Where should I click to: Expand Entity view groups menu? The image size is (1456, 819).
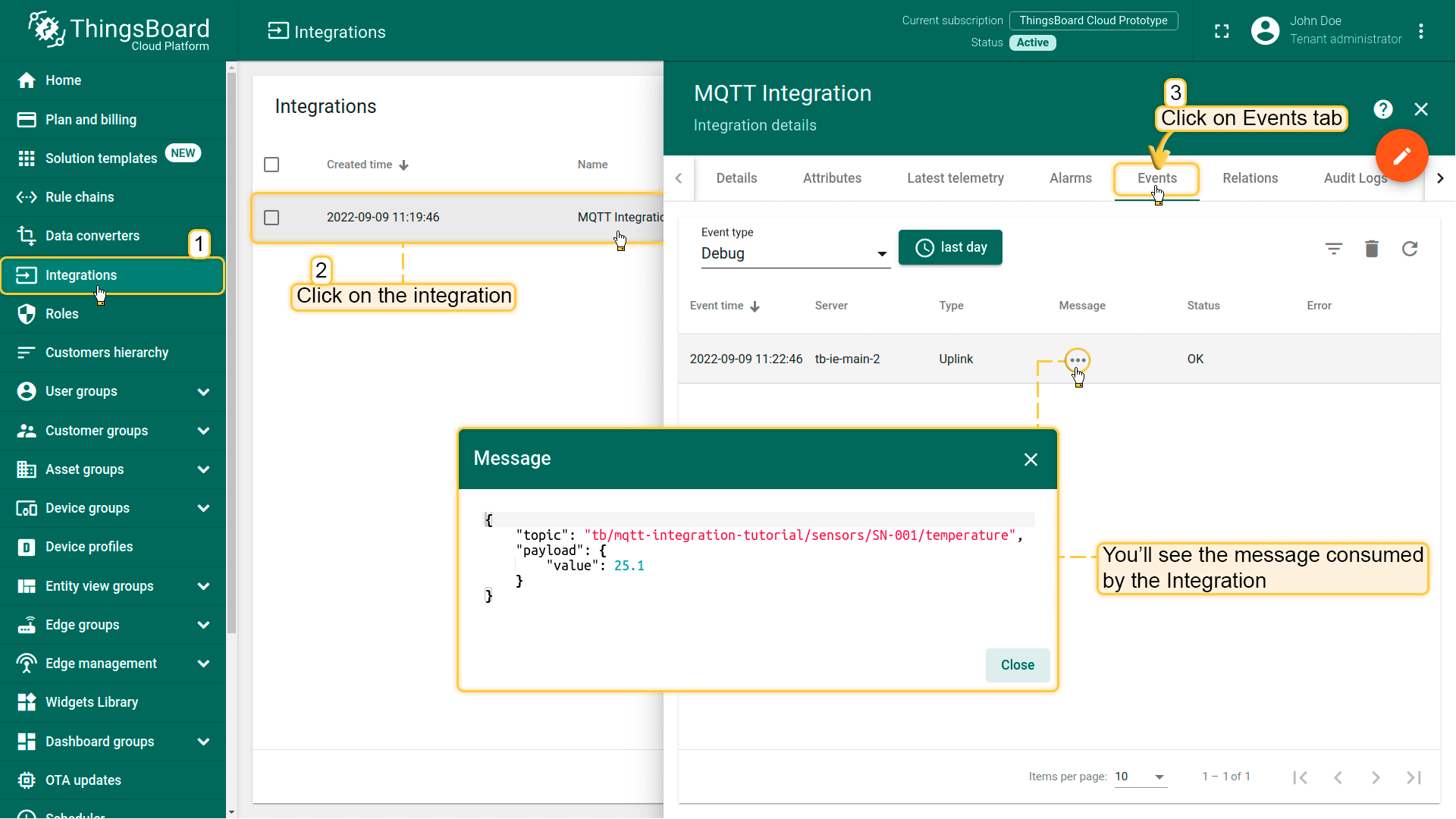(203, 586)
